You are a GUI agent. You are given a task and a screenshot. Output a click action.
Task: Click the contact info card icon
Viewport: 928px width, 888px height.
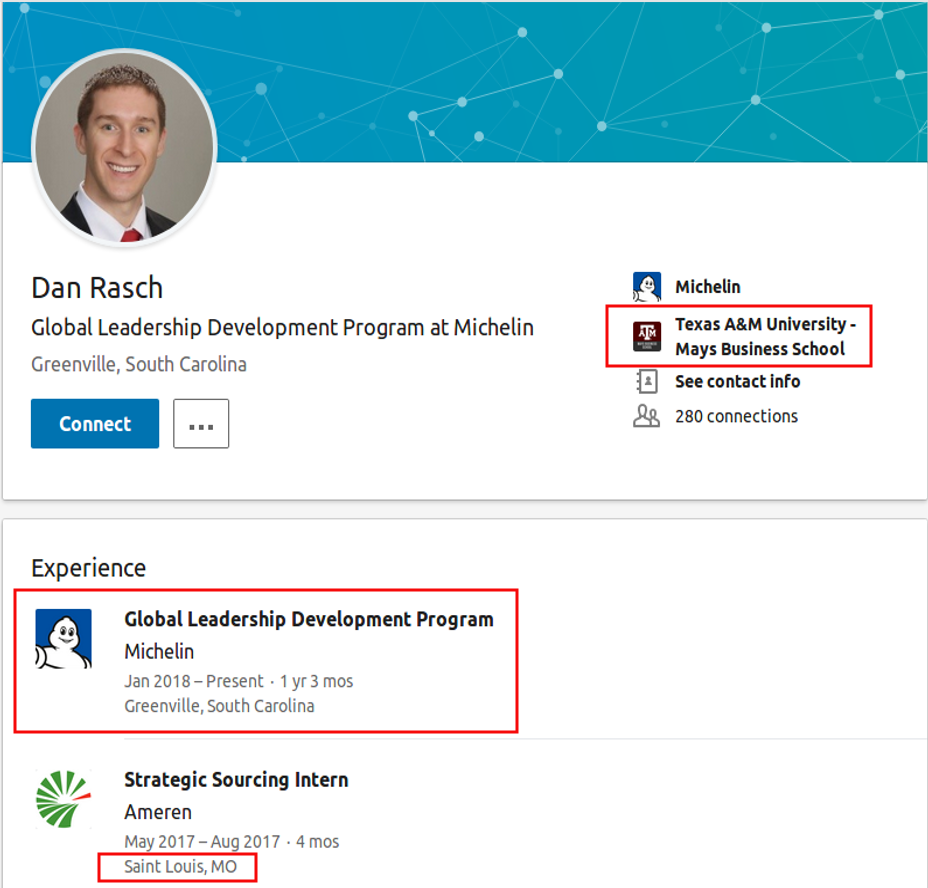647,382
